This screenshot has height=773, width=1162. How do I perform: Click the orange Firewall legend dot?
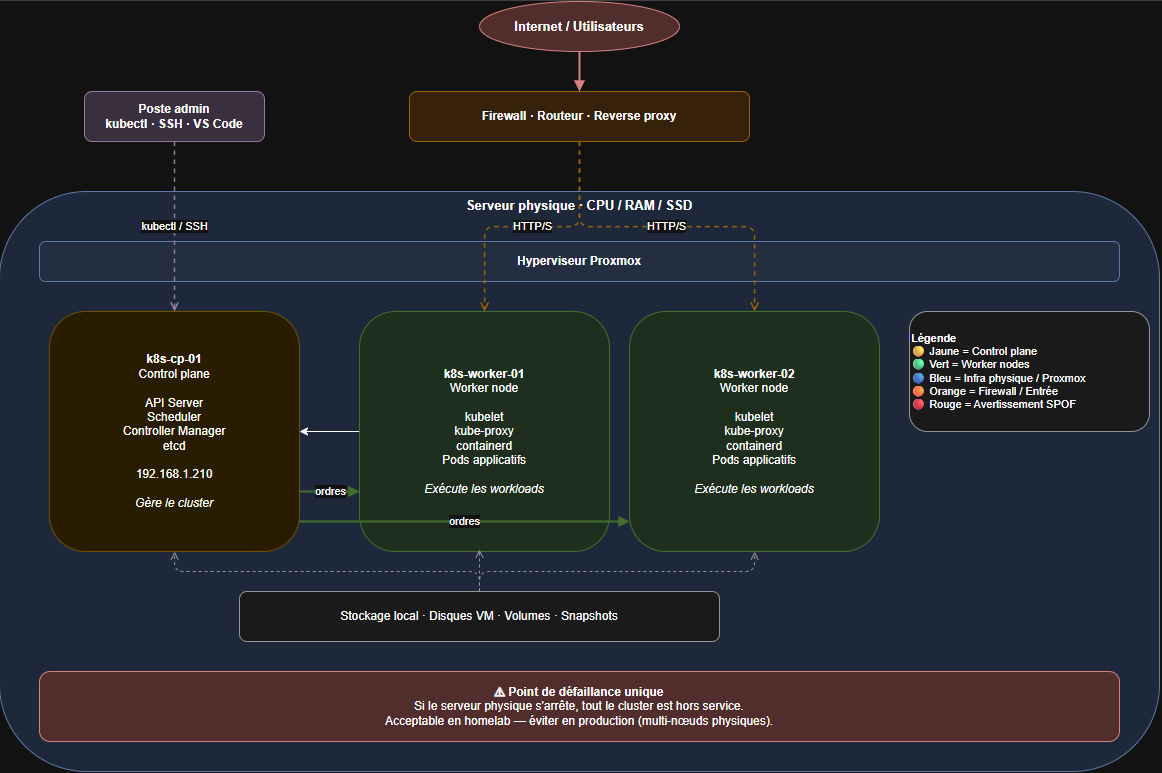[x=918, y=391]
